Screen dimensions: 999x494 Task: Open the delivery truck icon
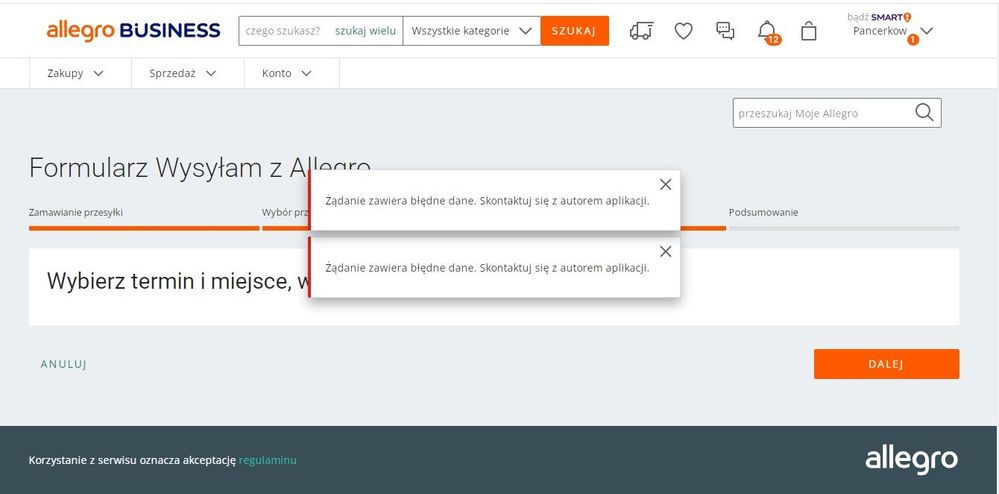pyautogui.click(x=642, y=31)
